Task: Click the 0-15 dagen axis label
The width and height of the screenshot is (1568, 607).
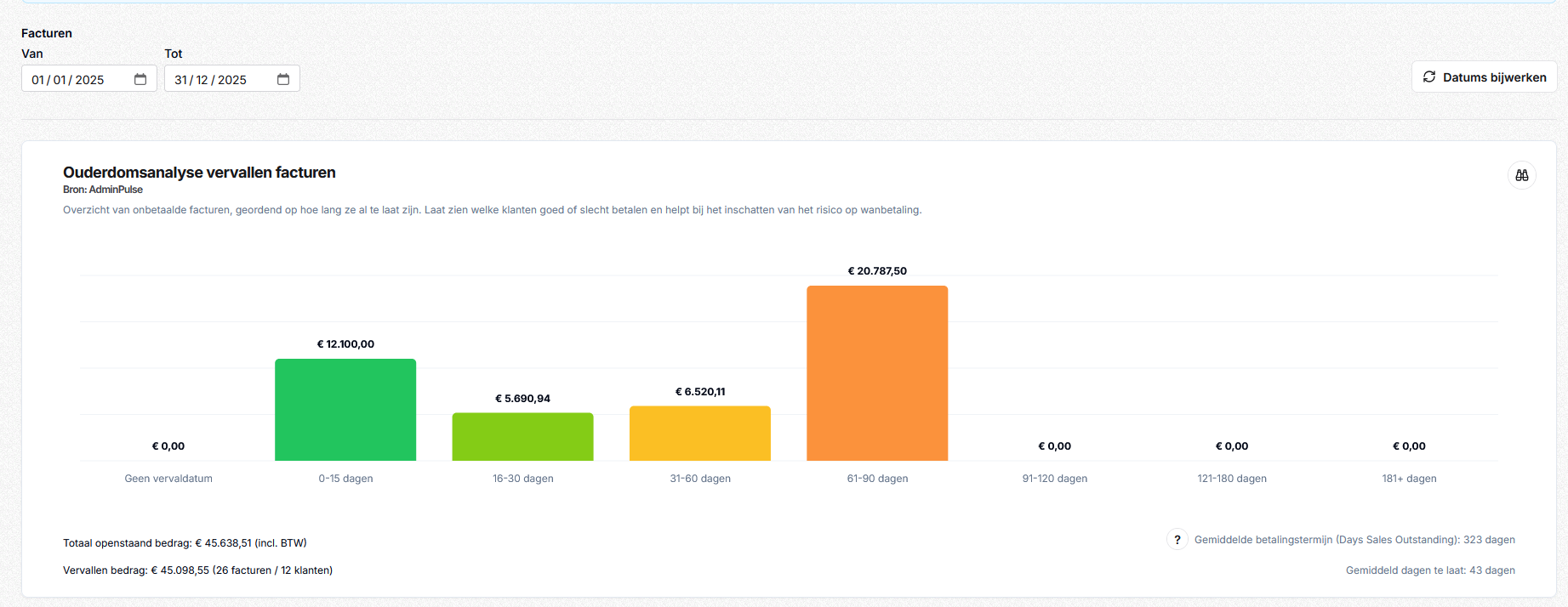Action: [345, 479]
